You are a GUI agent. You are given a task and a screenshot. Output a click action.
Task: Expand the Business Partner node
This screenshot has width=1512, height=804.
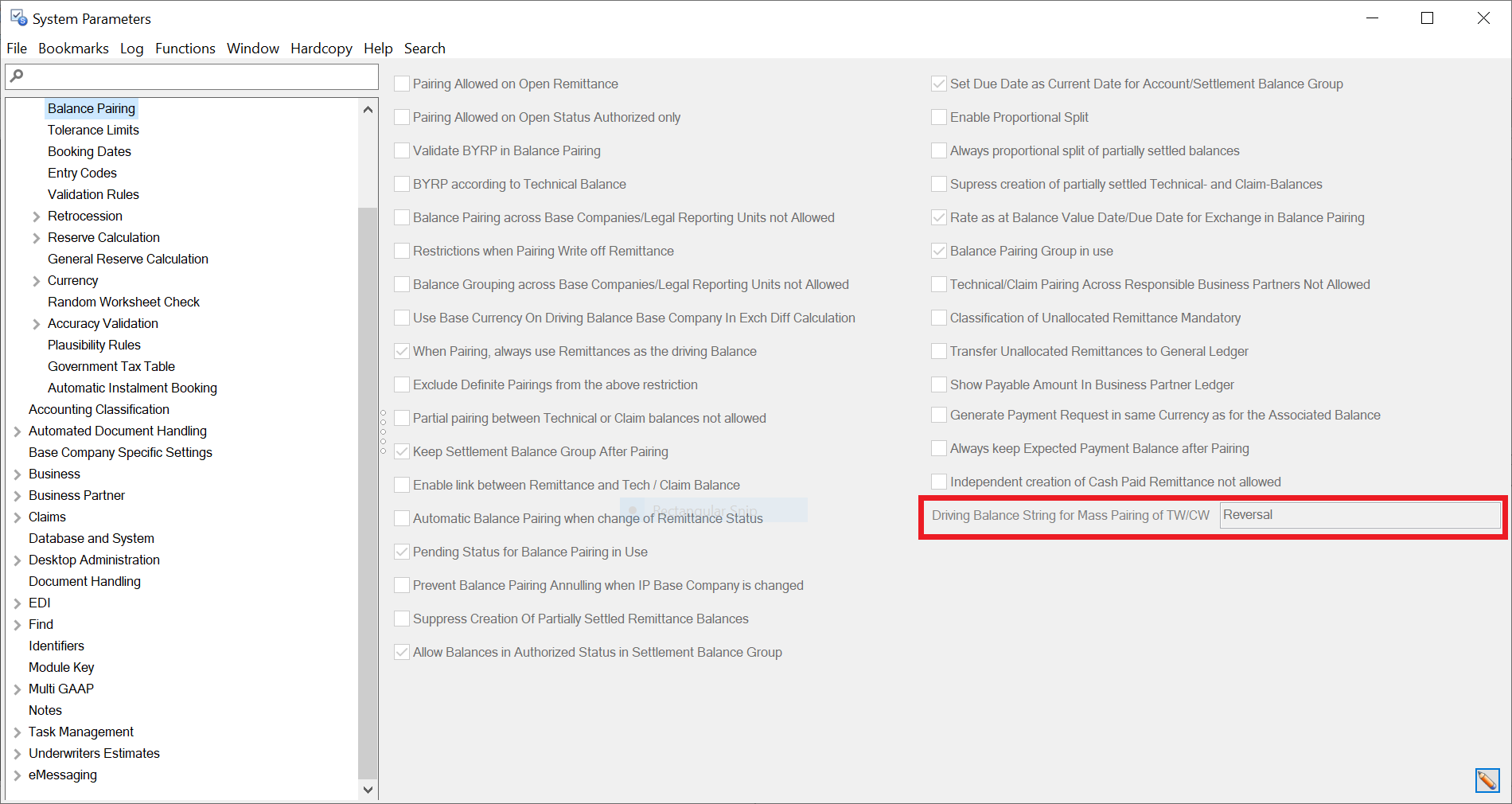click(17, 496)
